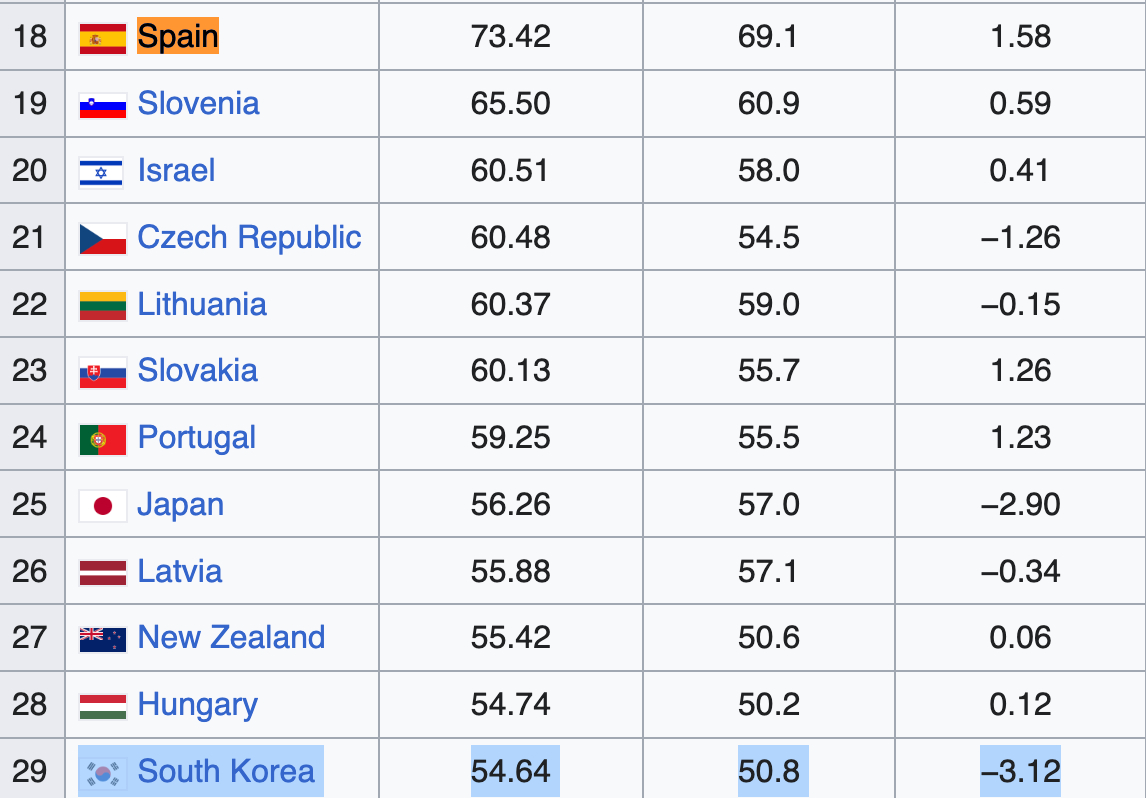Click the Spain flag icon
The width and height of the screenshot is (1146, 798).
102,38
